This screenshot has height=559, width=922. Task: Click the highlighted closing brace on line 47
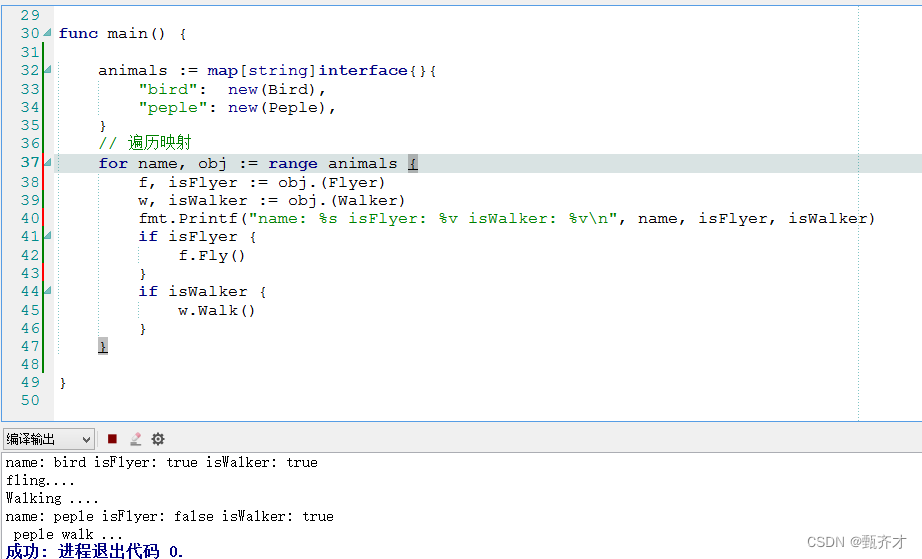click(103, 346)
